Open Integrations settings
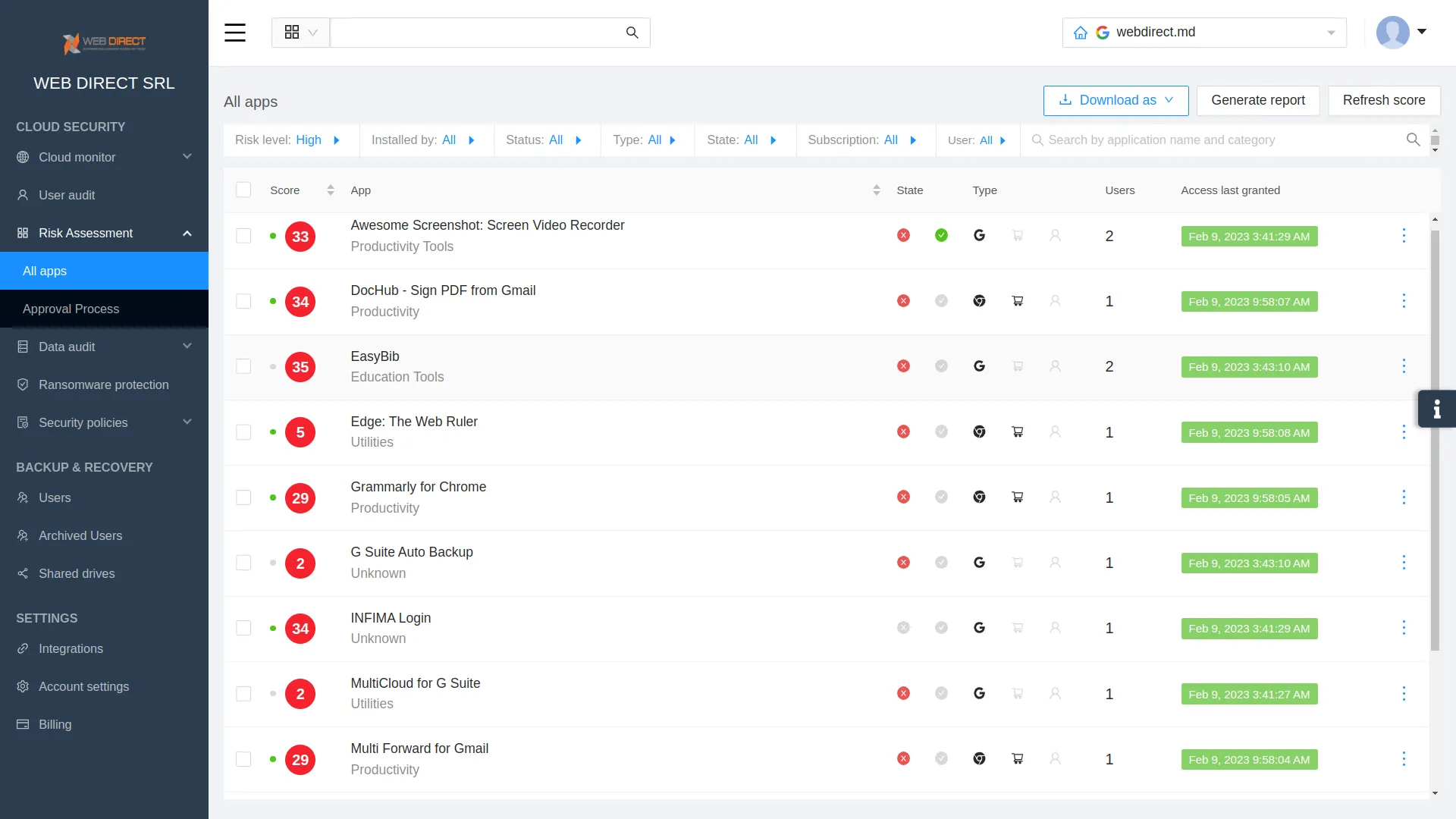1456x819 pixels. tap(104, 648)
